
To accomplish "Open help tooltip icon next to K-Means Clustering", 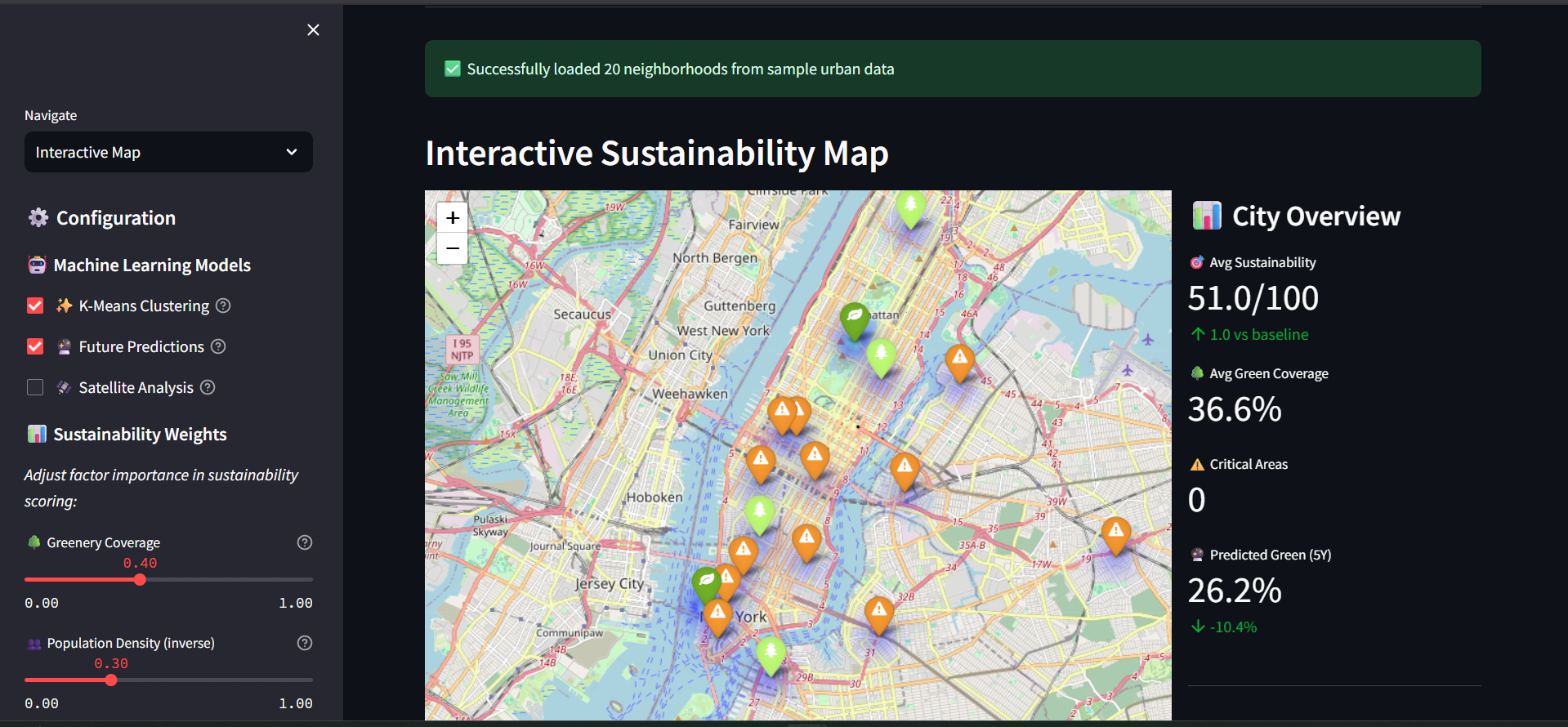I will (x=223, y=306).
